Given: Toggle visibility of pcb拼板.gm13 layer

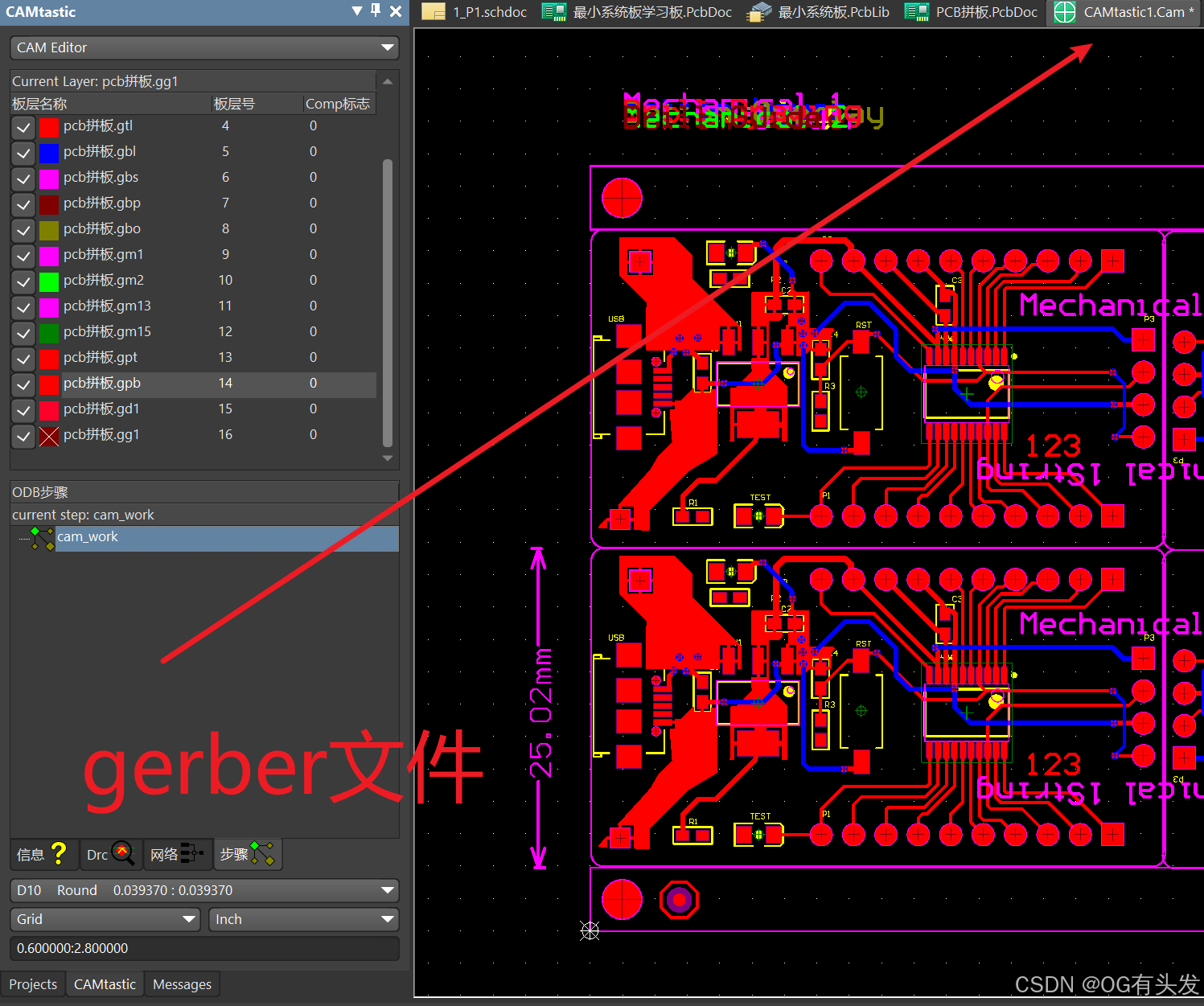Looking at the screenshot, I should 23,306.
